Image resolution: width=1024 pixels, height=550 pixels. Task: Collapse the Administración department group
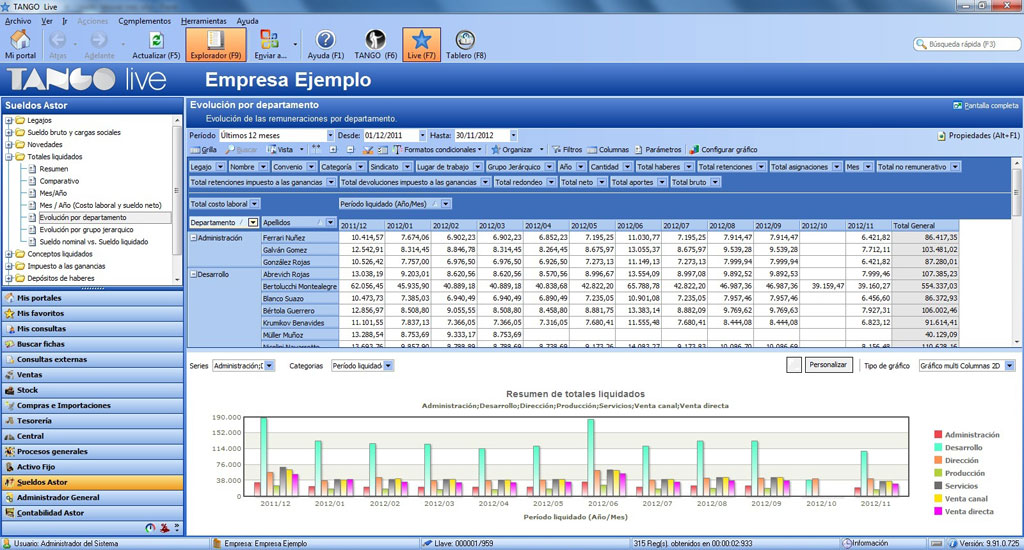click(x=193, y=238)
